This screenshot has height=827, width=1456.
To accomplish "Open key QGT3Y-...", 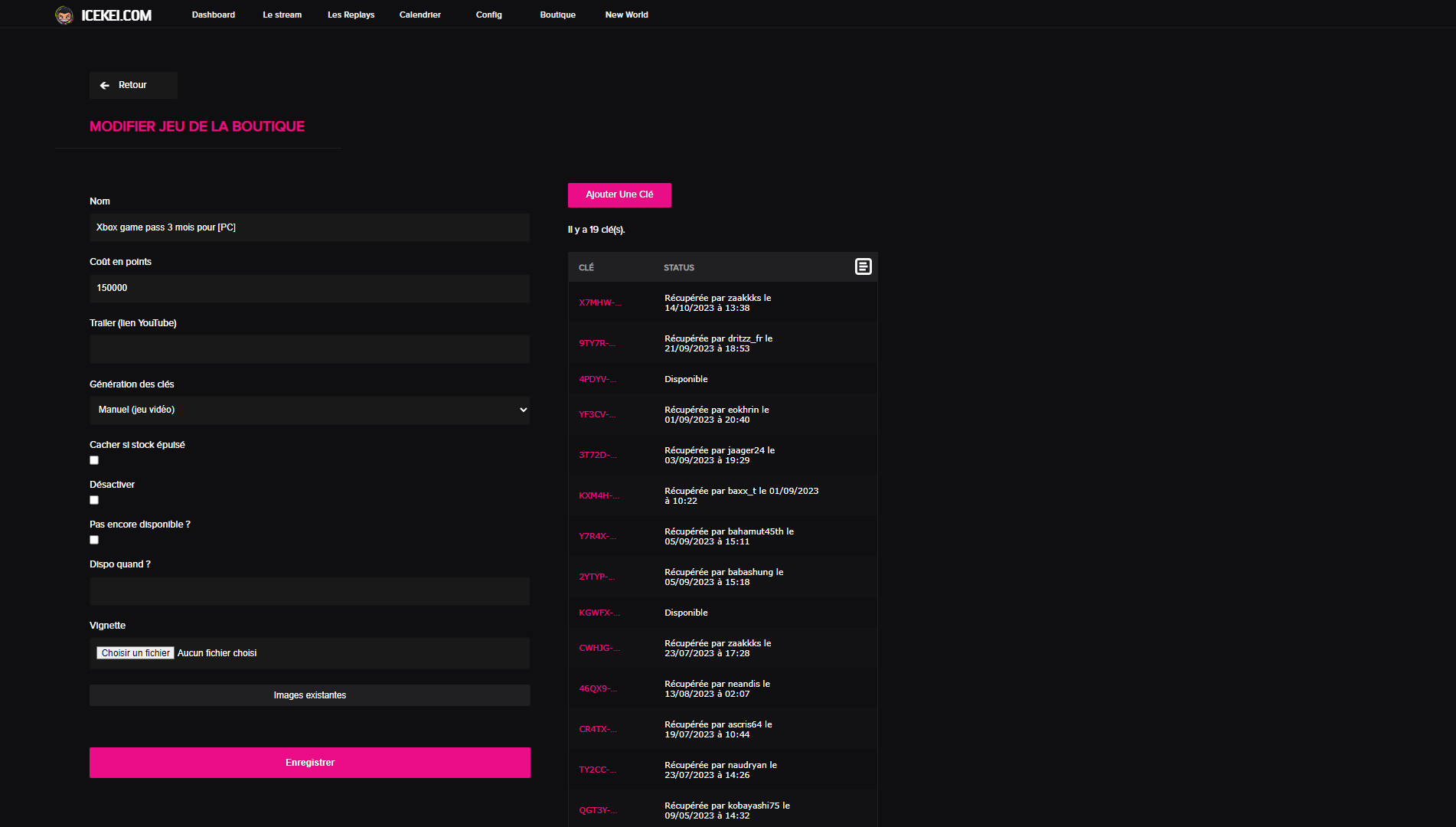I will click(598, 810).
